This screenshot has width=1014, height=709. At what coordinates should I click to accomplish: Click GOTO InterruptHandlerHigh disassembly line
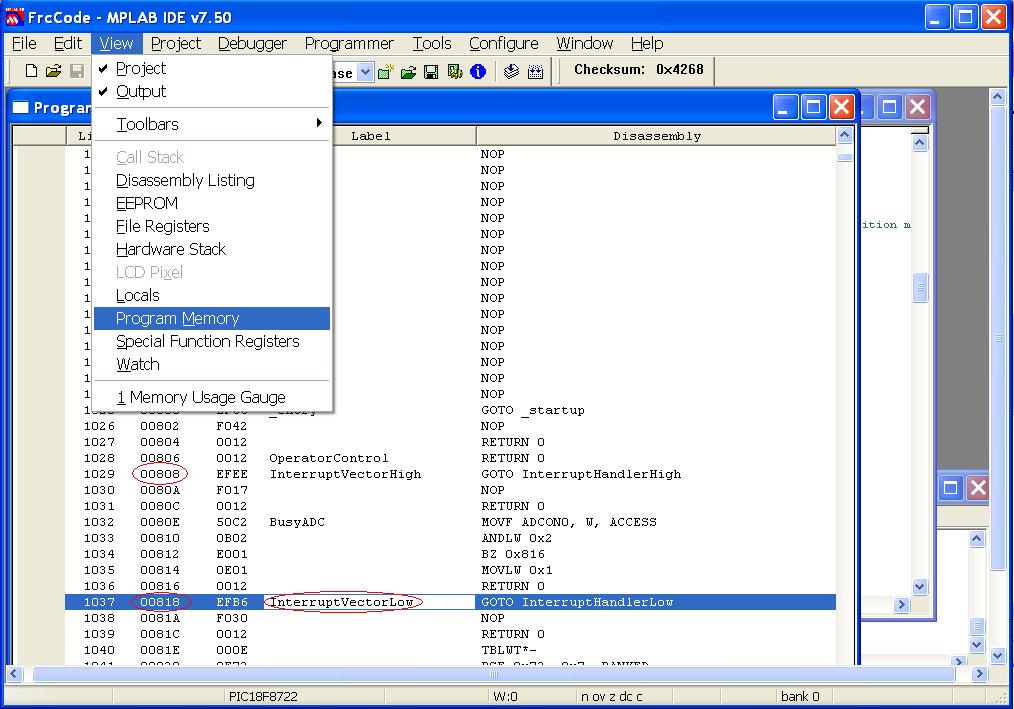pyautogui.click(x=581, y=474)
